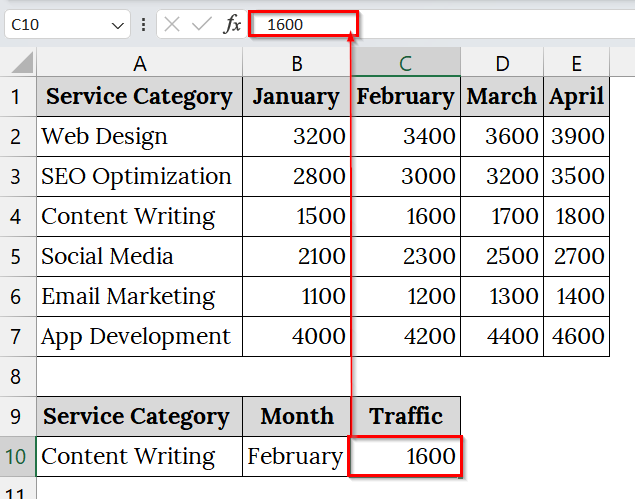The height and width of the screenshot is (499, 635).
Task: Click Social Media January value 2100
Action: (296, 257)
